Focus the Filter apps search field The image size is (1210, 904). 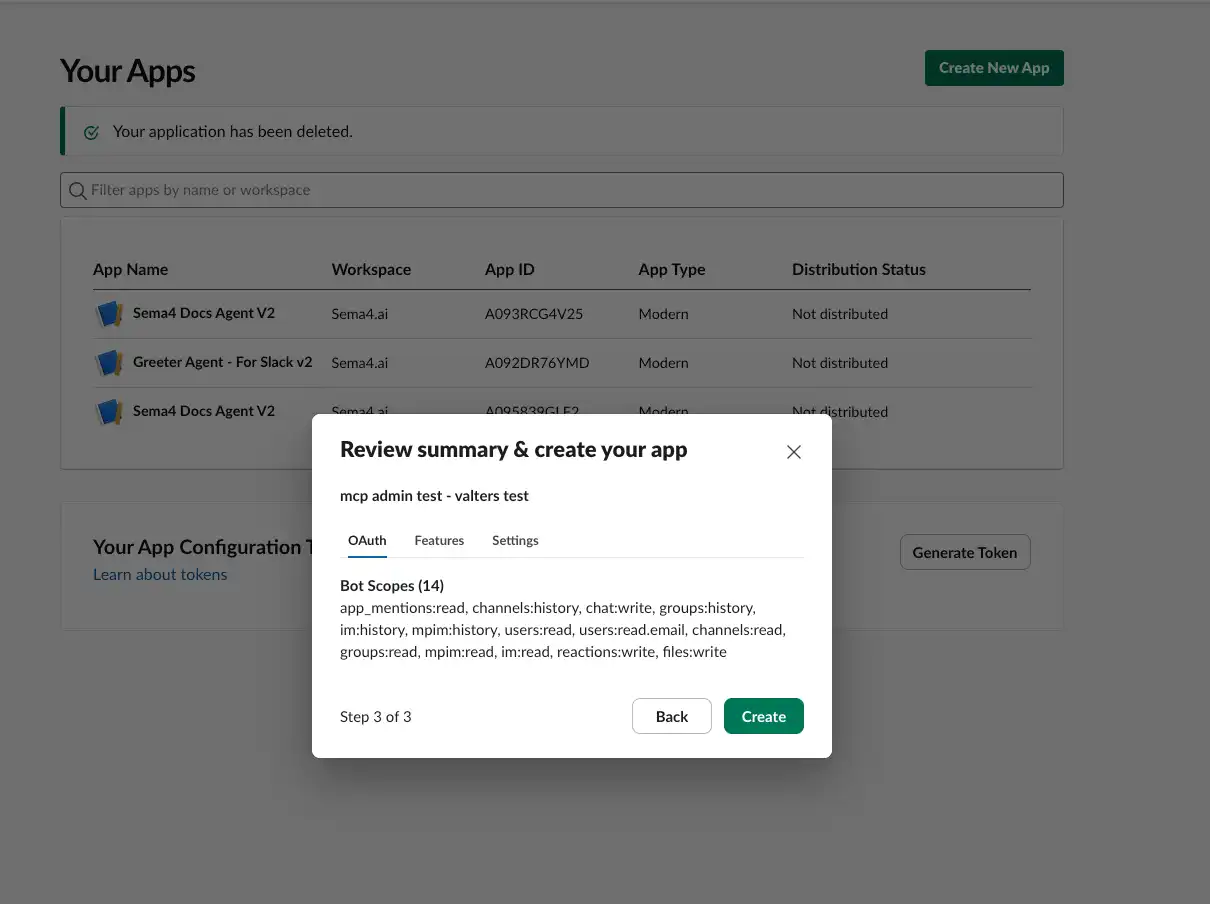coord(570,190)
